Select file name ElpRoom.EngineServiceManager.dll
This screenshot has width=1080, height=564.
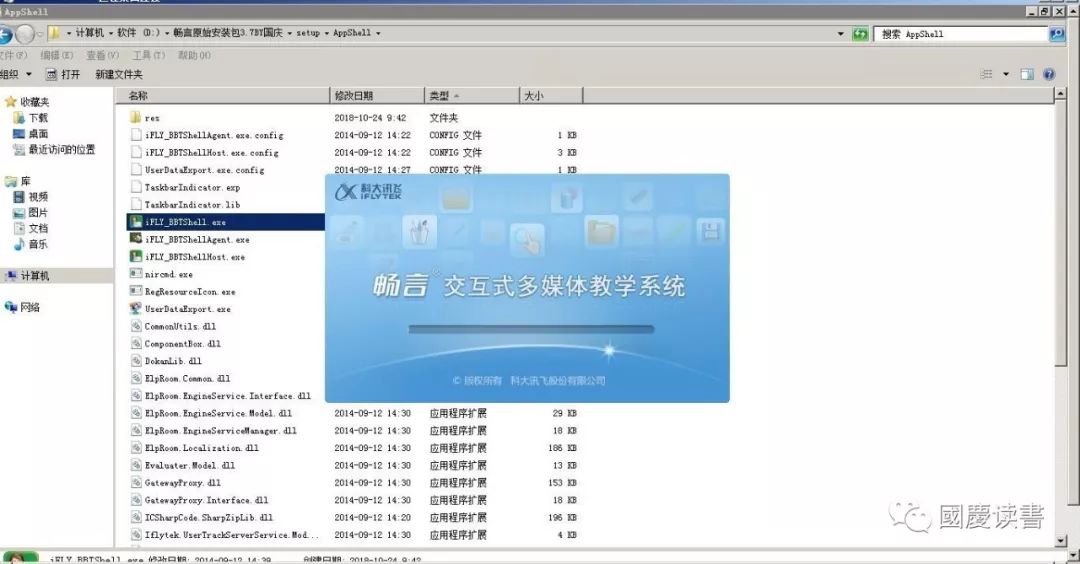click(220, 430)
